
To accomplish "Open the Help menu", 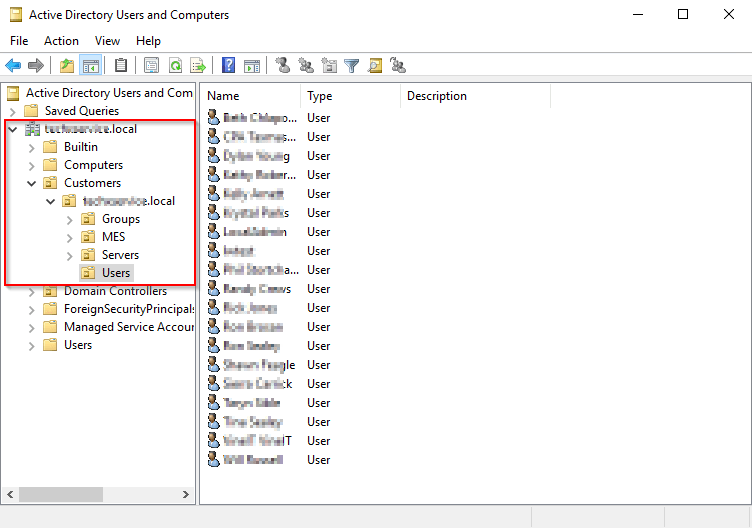I will coord(148,41).
